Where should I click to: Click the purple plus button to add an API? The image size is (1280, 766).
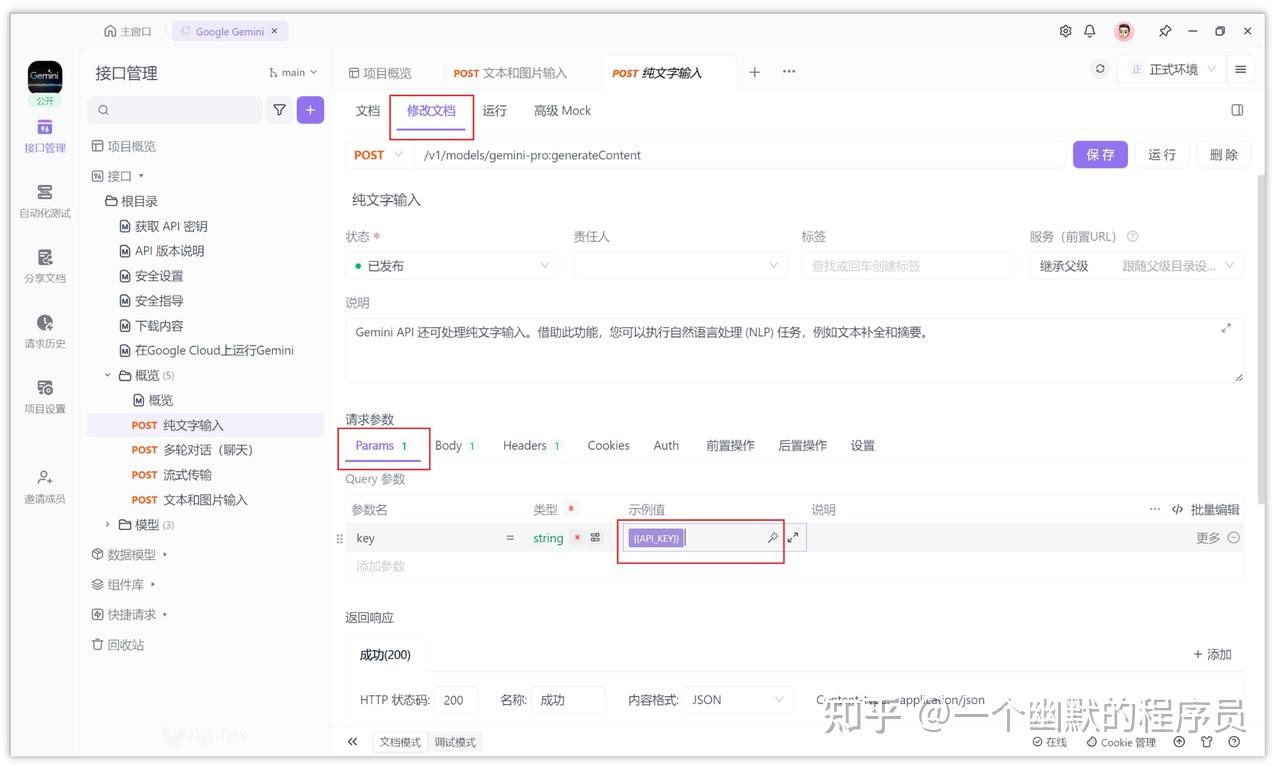point(310,109)
